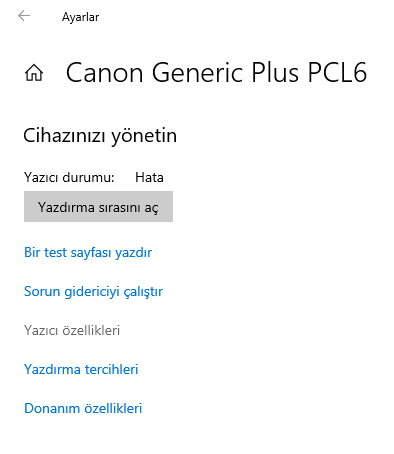This screenshot has height=454, width=394.
Task: Follow the blue Sorun gidericiyi çalıştır link
Action: coord(93,292)
